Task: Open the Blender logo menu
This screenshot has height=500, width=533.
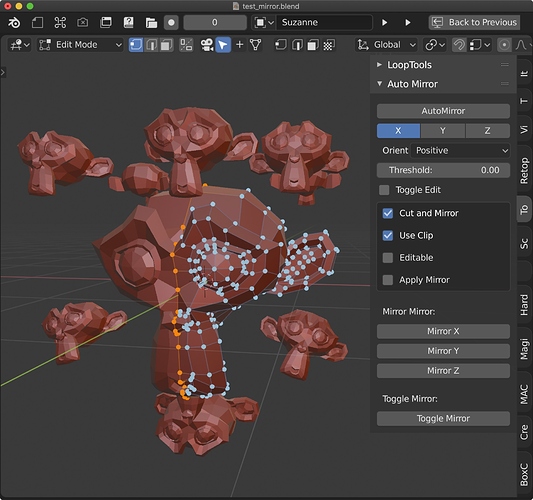Action: coord(14,23)
